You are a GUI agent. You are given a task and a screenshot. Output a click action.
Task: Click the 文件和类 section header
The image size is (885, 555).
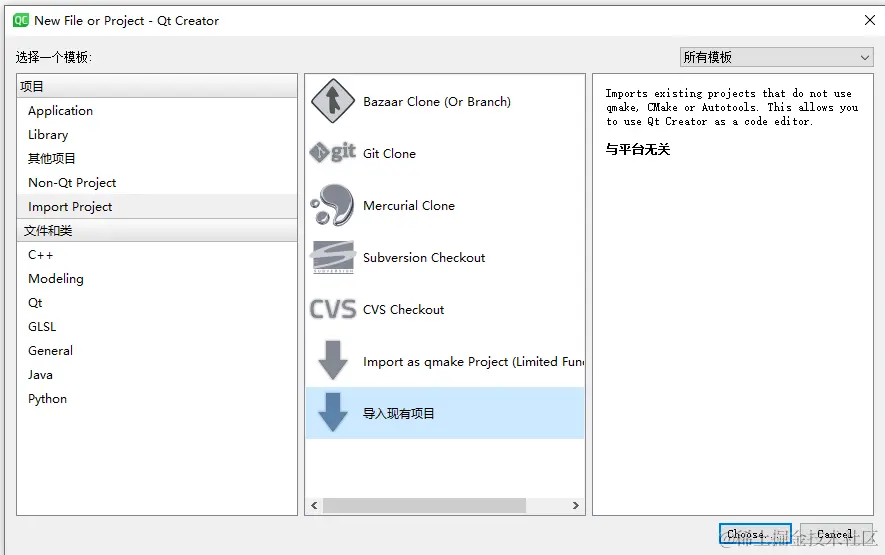pyautogui.click(x=157, y=230)
